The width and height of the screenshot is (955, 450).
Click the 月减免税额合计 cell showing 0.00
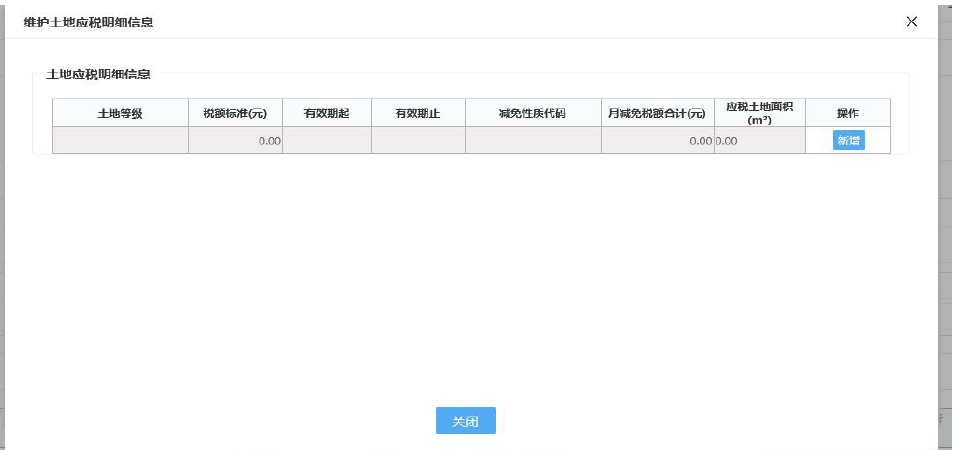[x=657, y=140]
